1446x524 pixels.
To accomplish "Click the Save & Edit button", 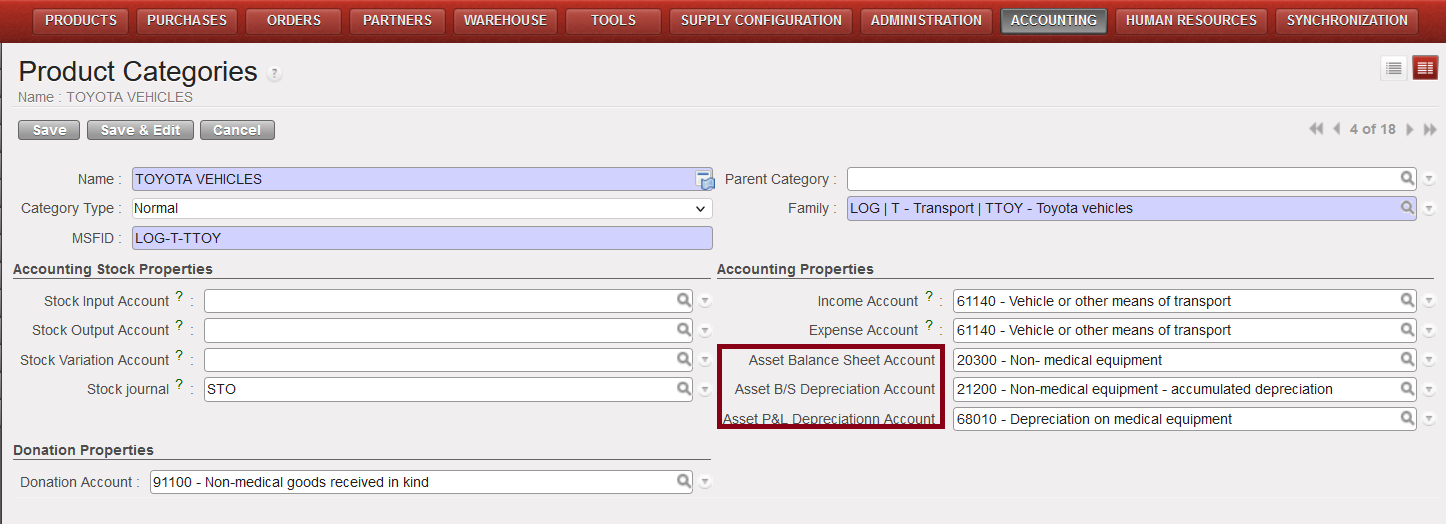I will pos(141,130).
